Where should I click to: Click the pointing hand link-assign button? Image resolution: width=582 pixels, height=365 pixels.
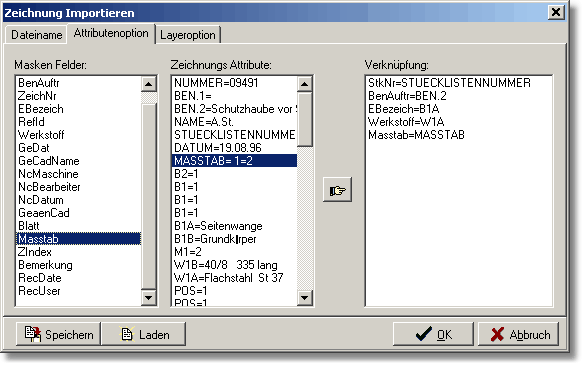pos(337,190)
